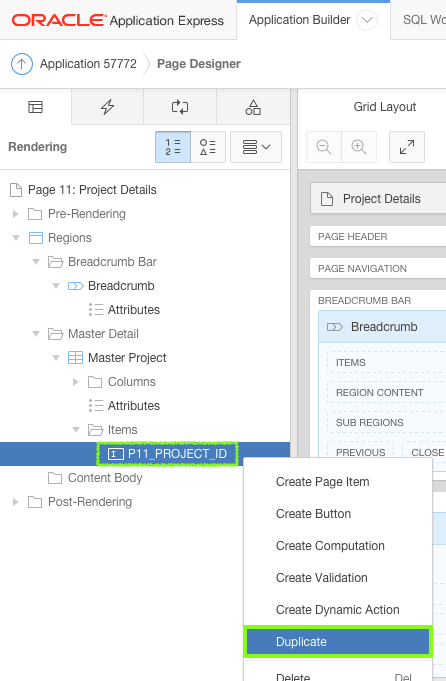Select Project Details page header in grid
Viewport: 446px width, 681px height.
(x=378, y=198)
